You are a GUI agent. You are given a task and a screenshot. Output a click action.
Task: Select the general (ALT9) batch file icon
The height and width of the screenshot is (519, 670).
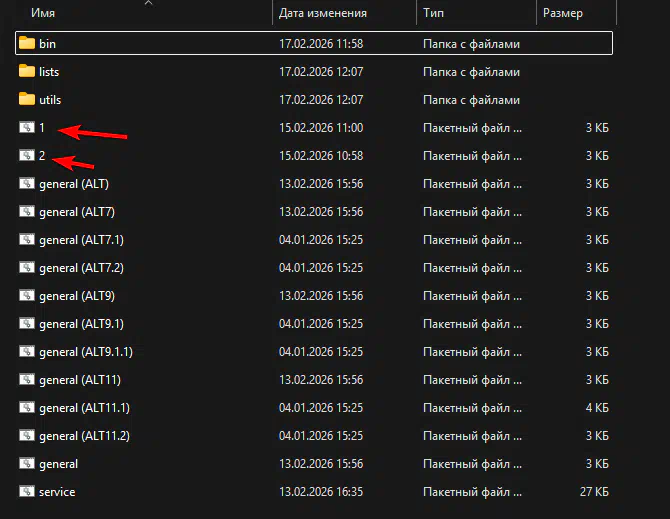tap(27, 296)
